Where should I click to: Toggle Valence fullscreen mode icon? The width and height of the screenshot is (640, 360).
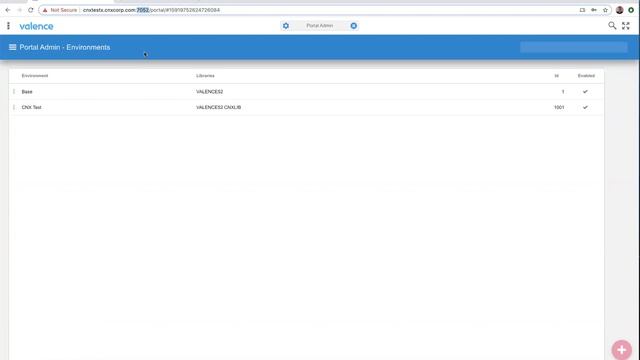(626, 26)
